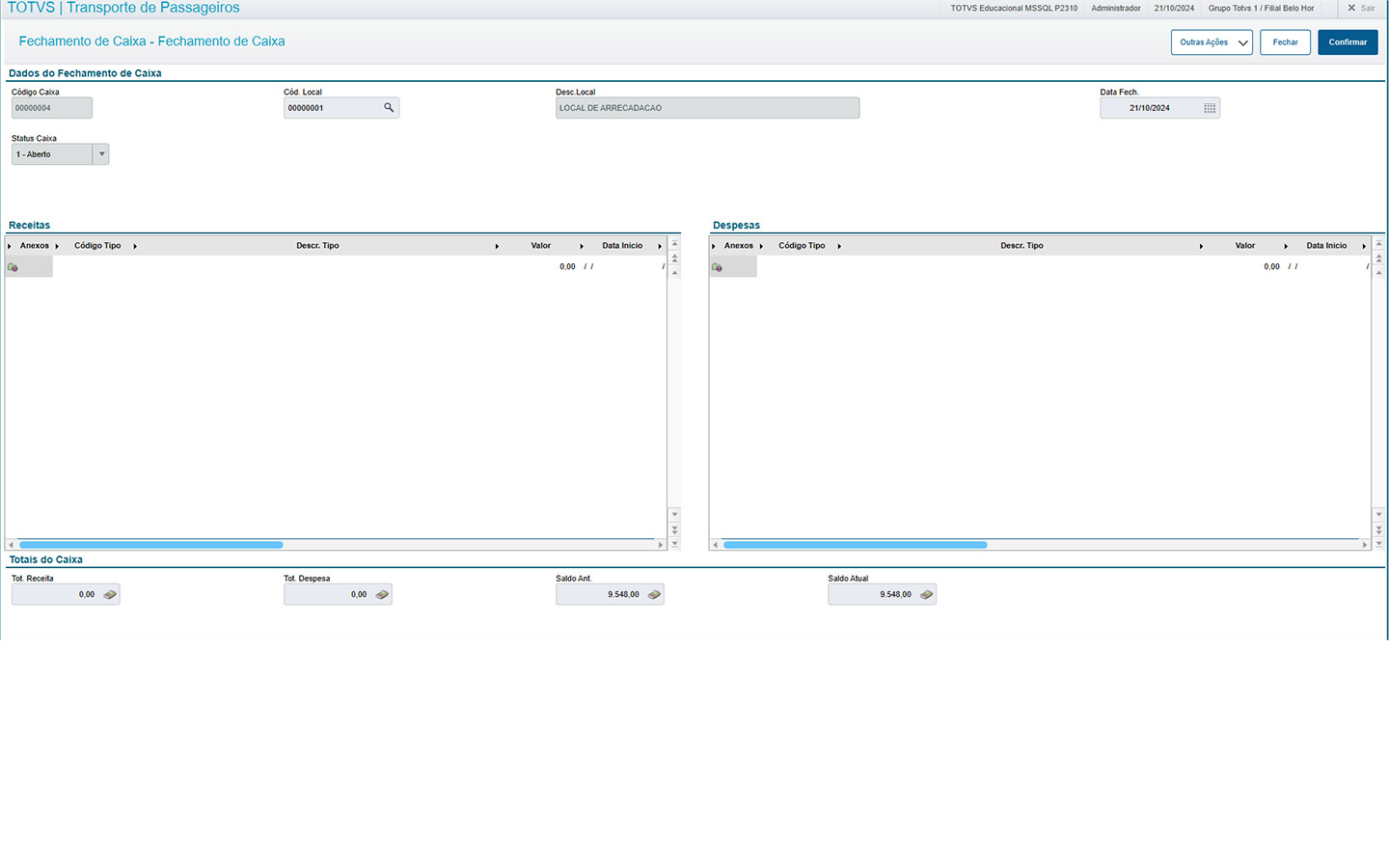Click the Saldo Atual calculator icon
The image size is (1389, 868).
coord(926,595)
